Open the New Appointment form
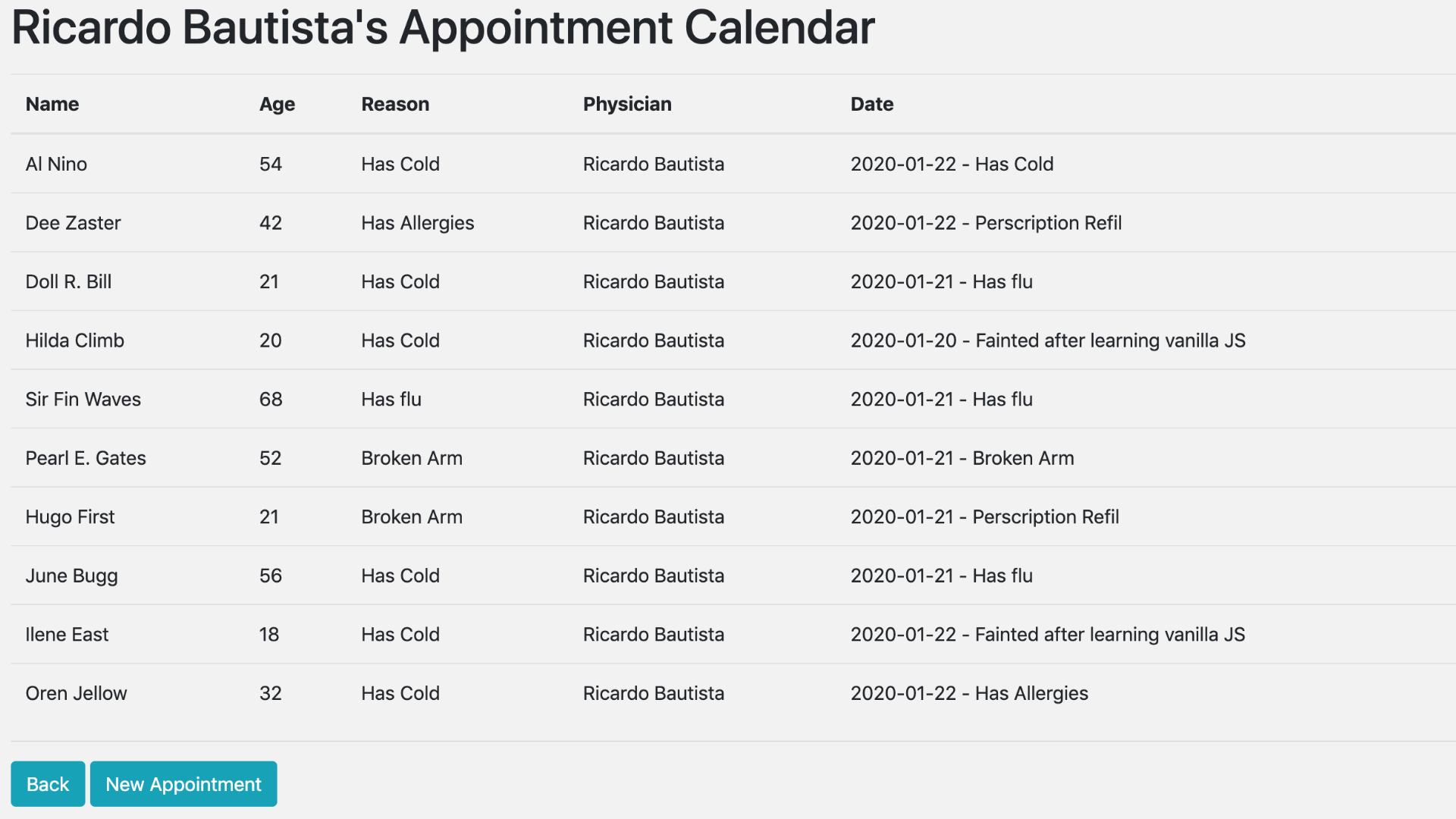1456x819 pixels. click(184, 783)
